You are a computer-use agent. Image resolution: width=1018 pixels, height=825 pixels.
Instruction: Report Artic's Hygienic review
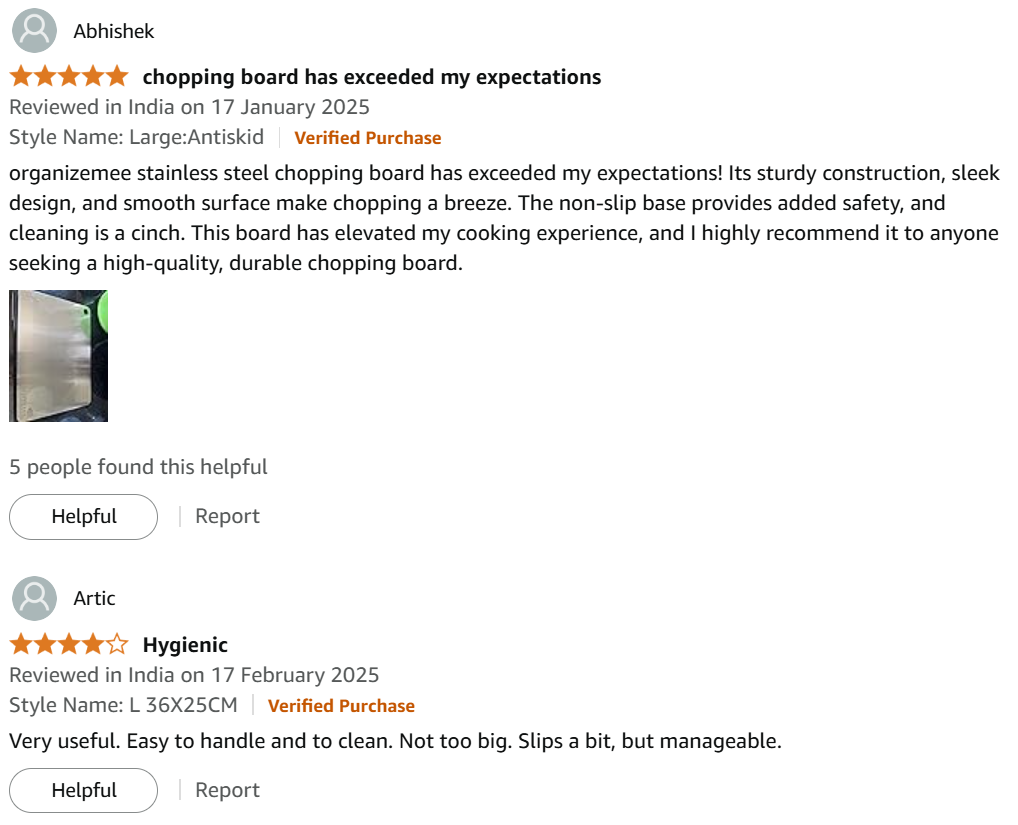pos(227,790)
